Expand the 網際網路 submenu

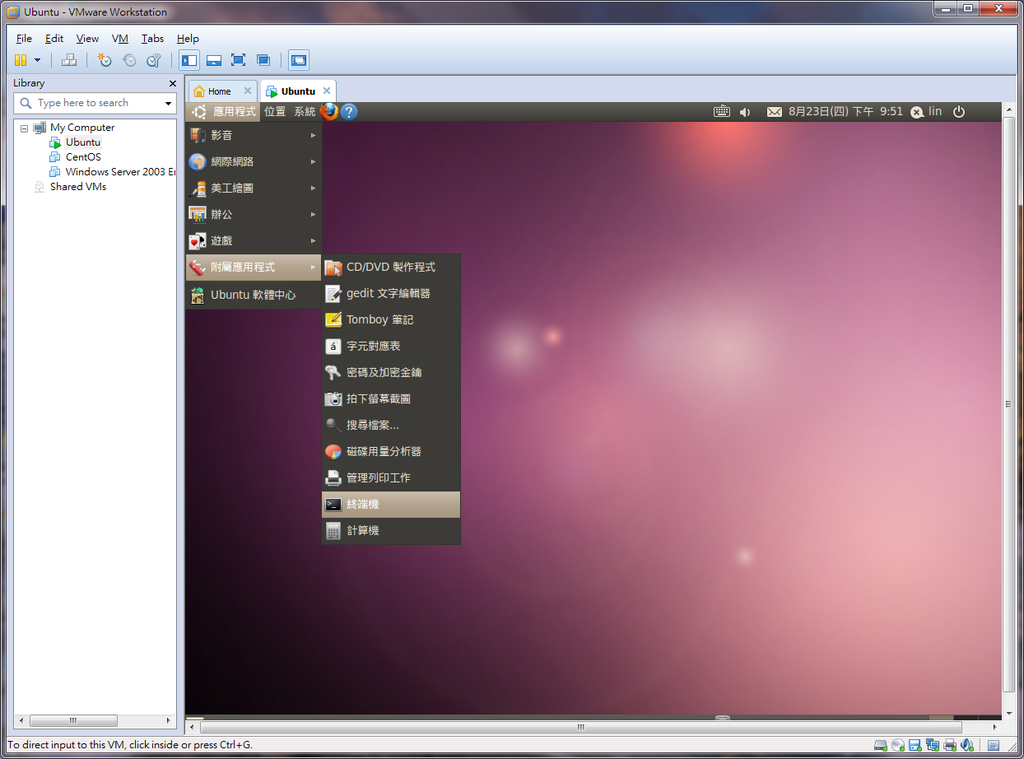[x=253, y=162]
